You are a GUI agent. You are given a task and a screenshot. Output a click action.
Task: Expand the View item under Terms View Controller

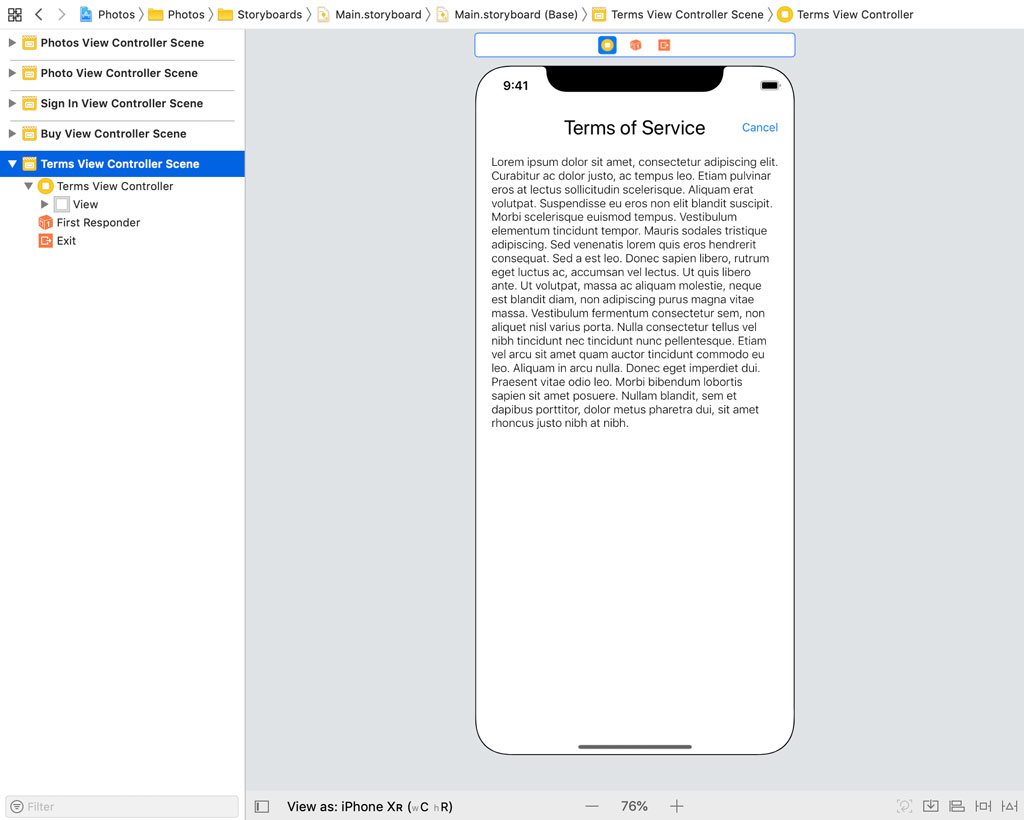[x=44, y=204]
